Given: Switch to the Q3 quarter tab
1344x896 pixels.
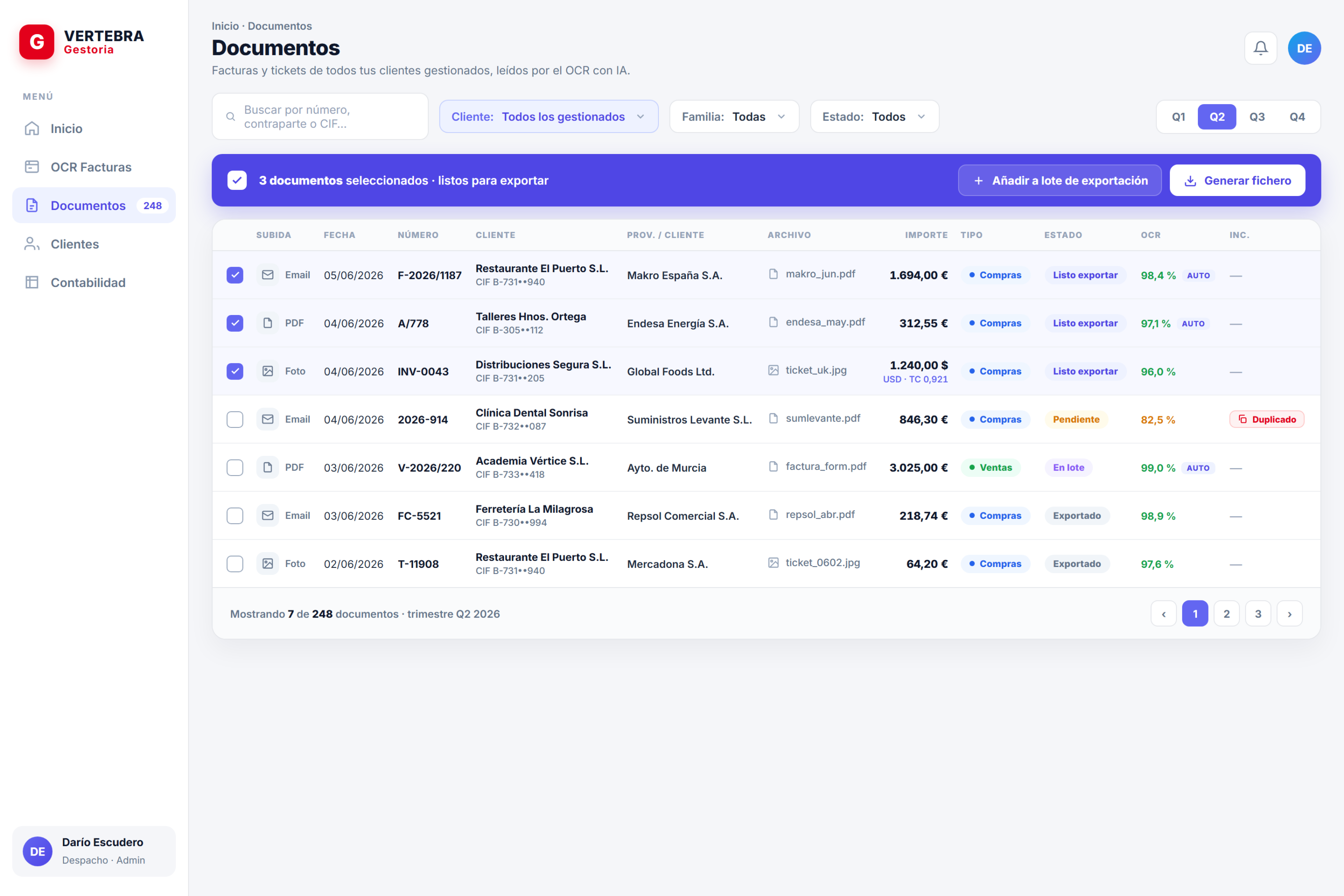Looking at the screenshot, I should tap(1257, 117).
